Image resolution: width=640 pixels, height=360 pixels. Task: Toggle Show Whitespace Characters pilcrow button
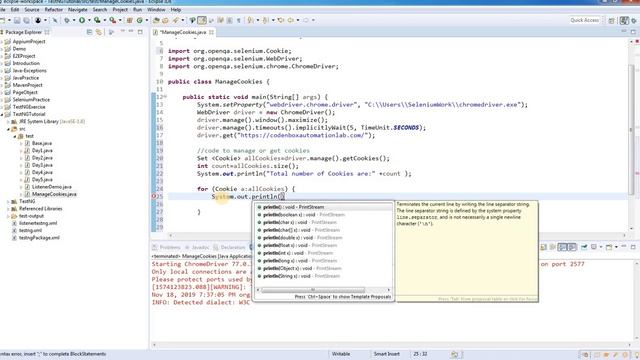(x=239, y=20)
